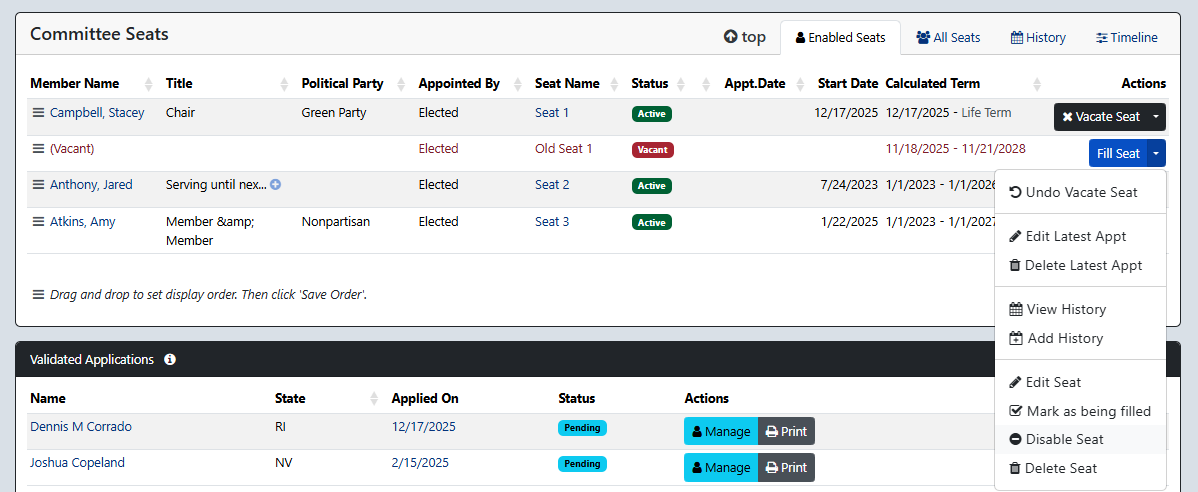The height and width of the screenshot is (492, 1198).
Task: Print Joshua Copeland's application
Action: tap(786, 468)
